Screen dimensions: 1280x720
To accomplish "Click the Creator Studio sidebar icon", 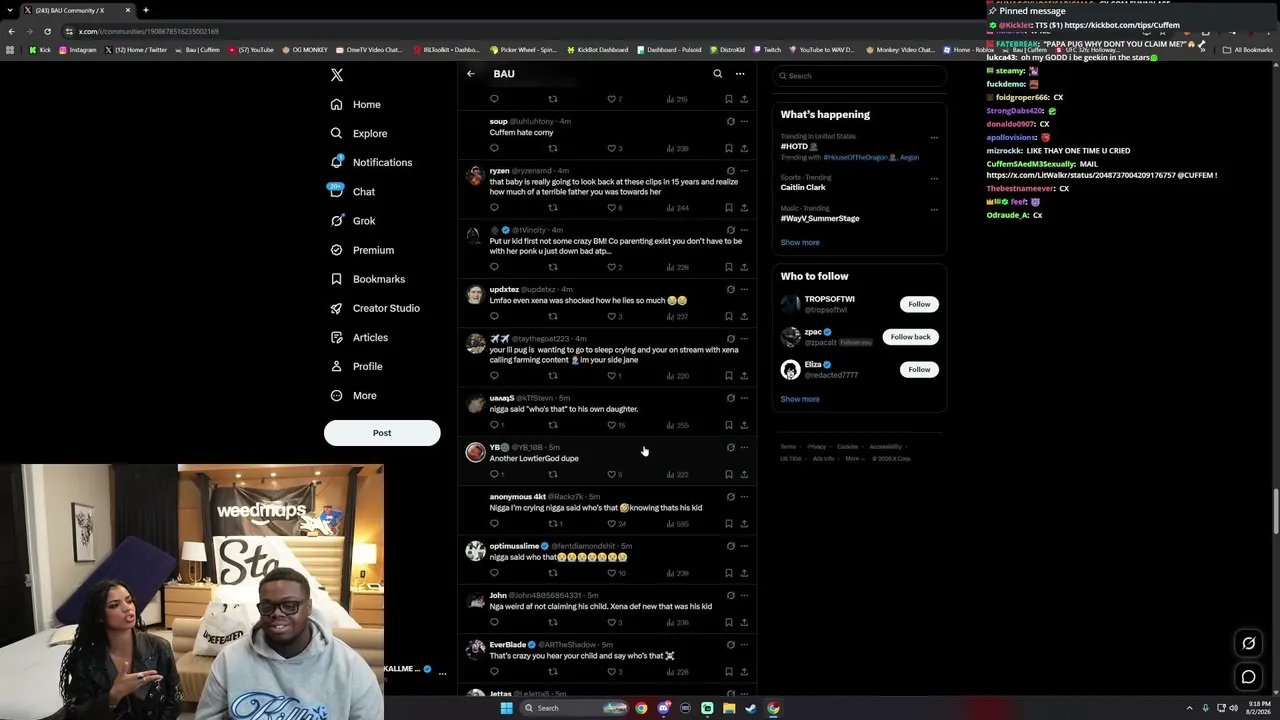I will pyautogui.click(x=337, y=308).
